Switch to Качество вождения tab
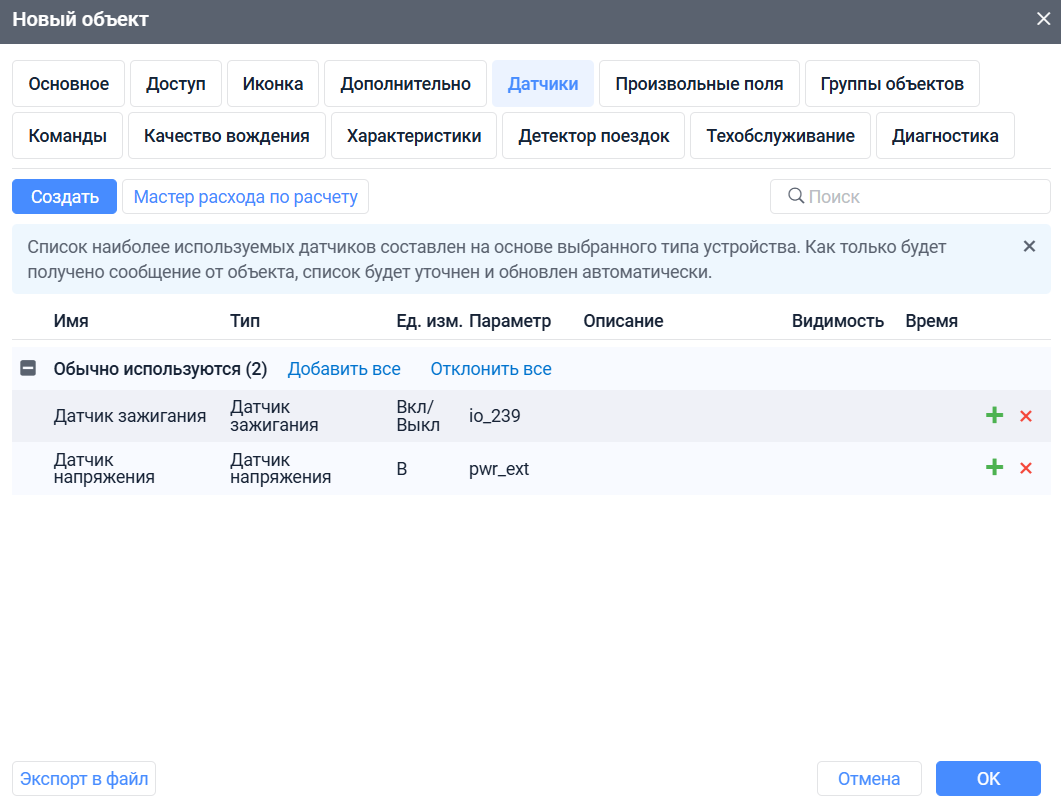Image resolution: width=1061 pixels, height=807 pixels. pyautogui.click(x=227, y=135)
